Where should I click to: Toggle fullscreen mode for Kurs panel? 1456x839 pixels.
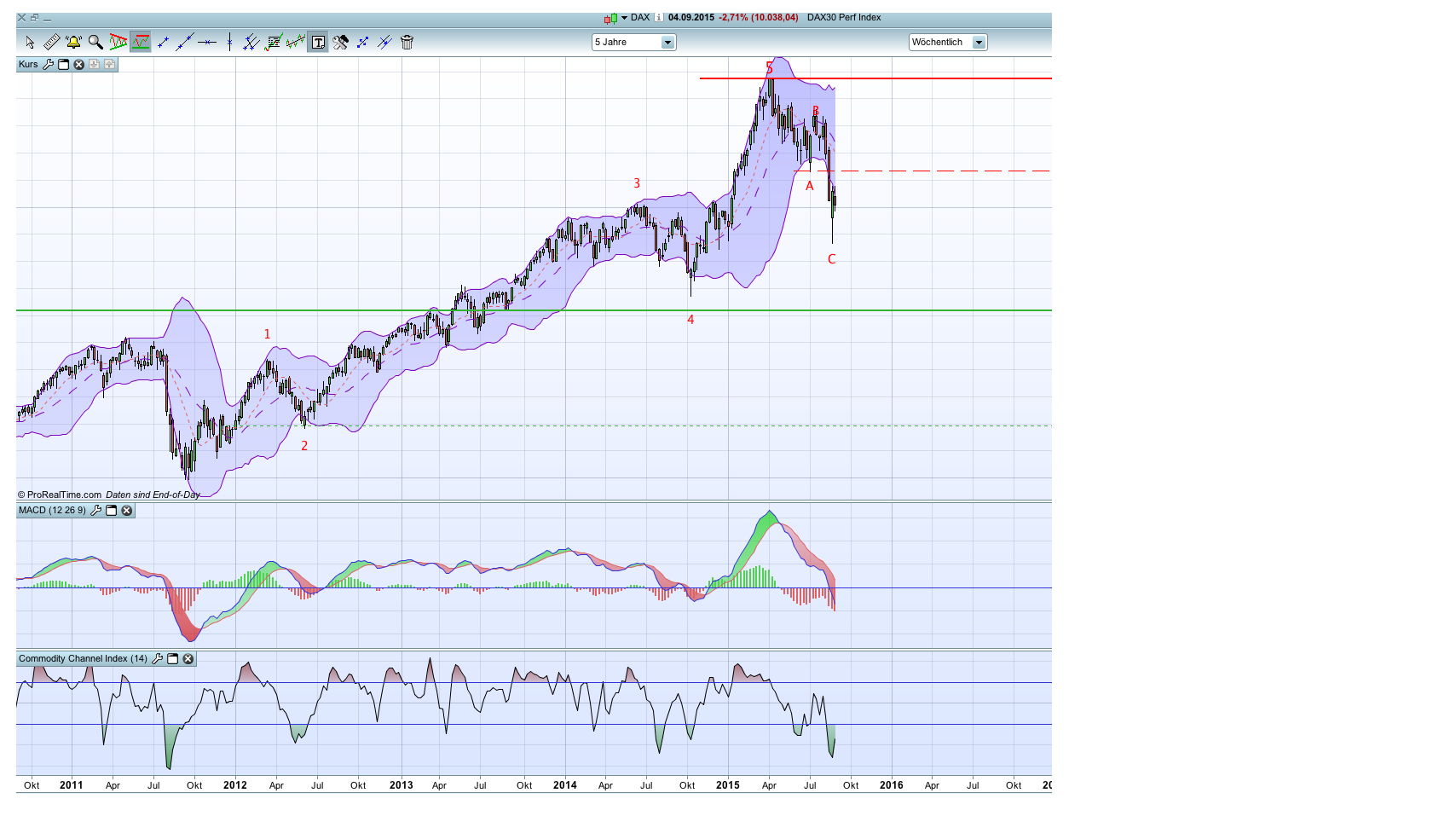click(x=62, y=65)
